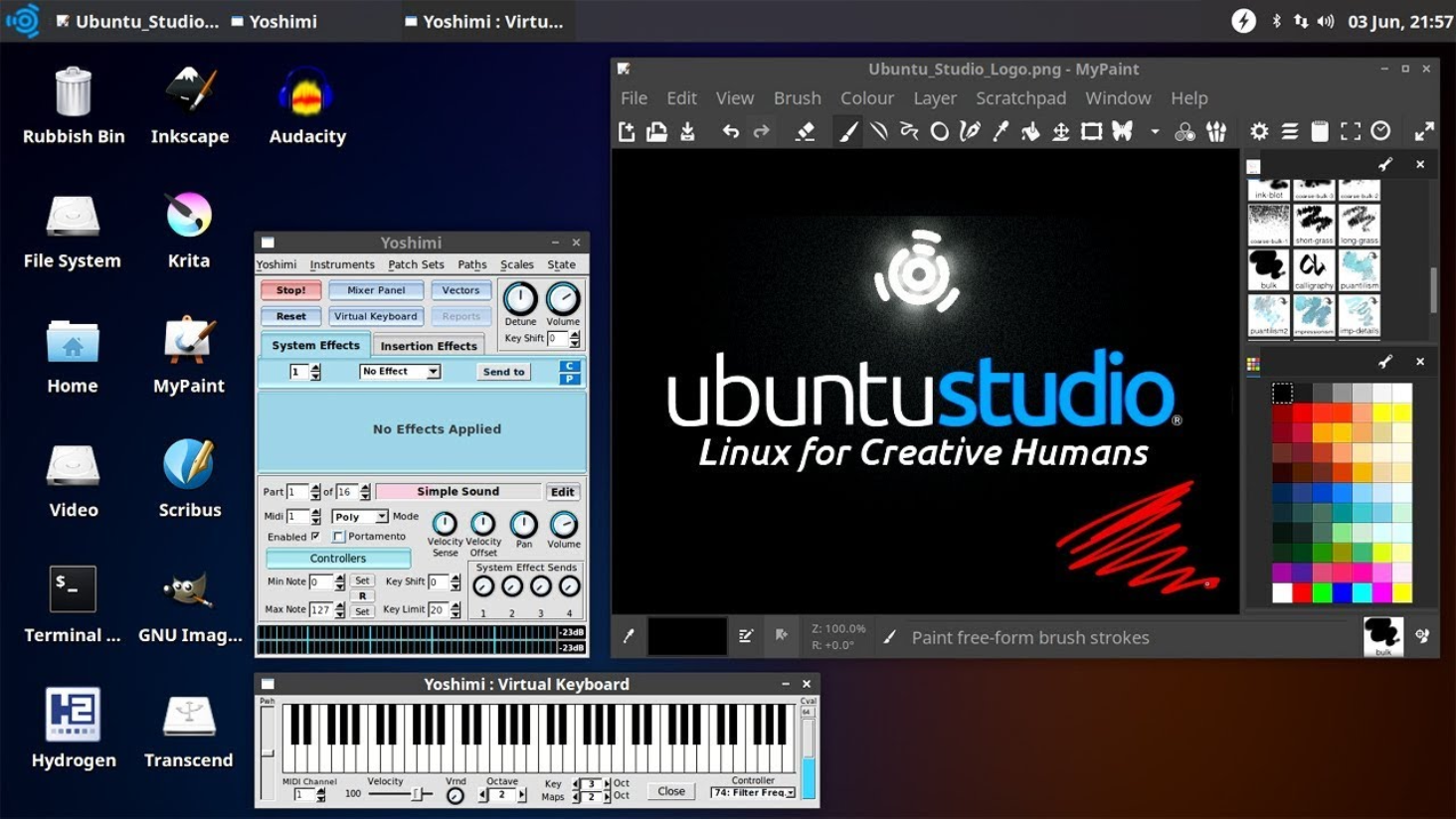Toggle the eraser mode in MyPaint toolbar
This screenshot has height=822, width=1456.
click(806, 131)
